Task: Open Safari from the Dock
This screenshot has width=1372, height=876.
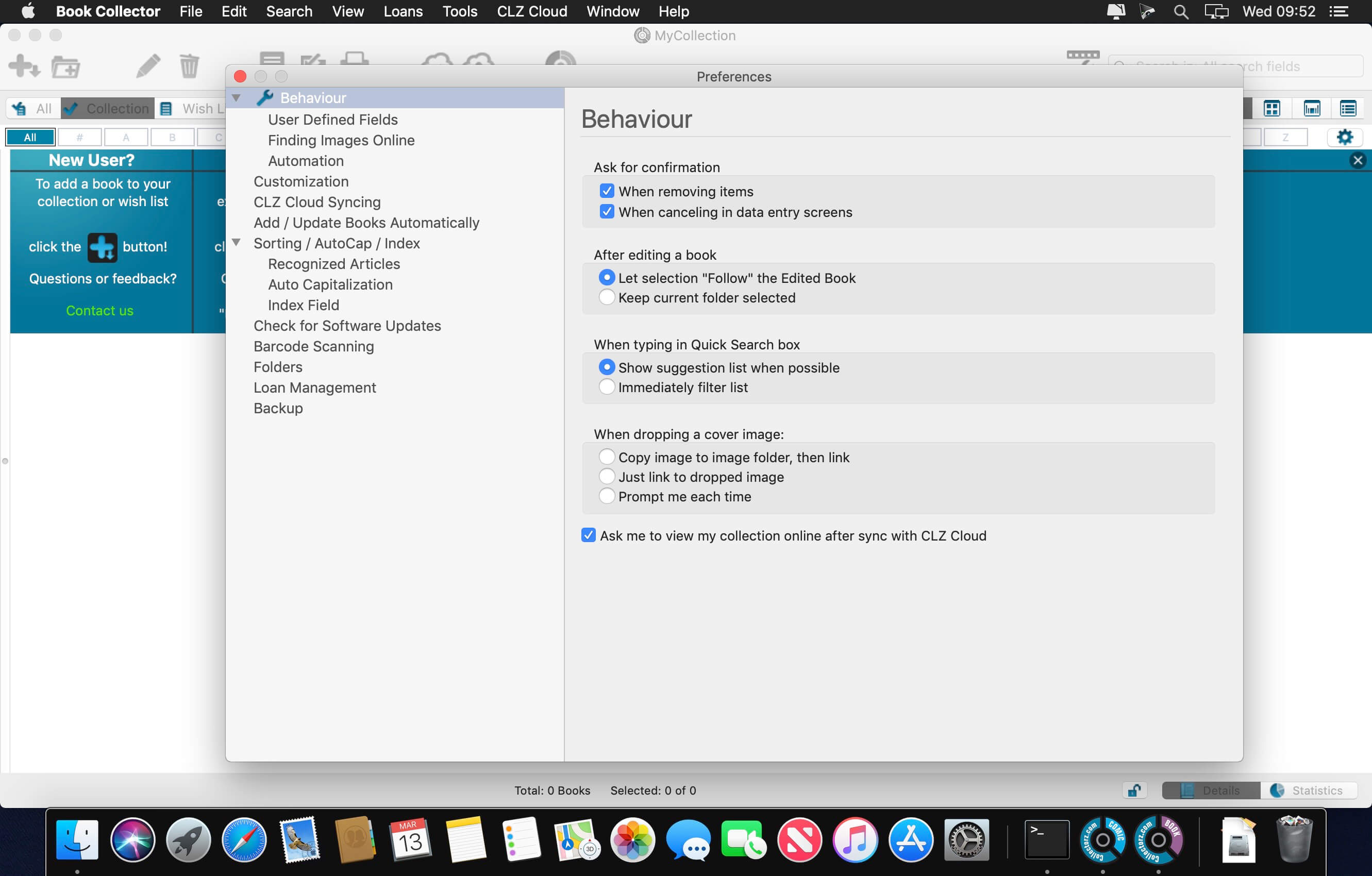Action: (x=244, y=839)
